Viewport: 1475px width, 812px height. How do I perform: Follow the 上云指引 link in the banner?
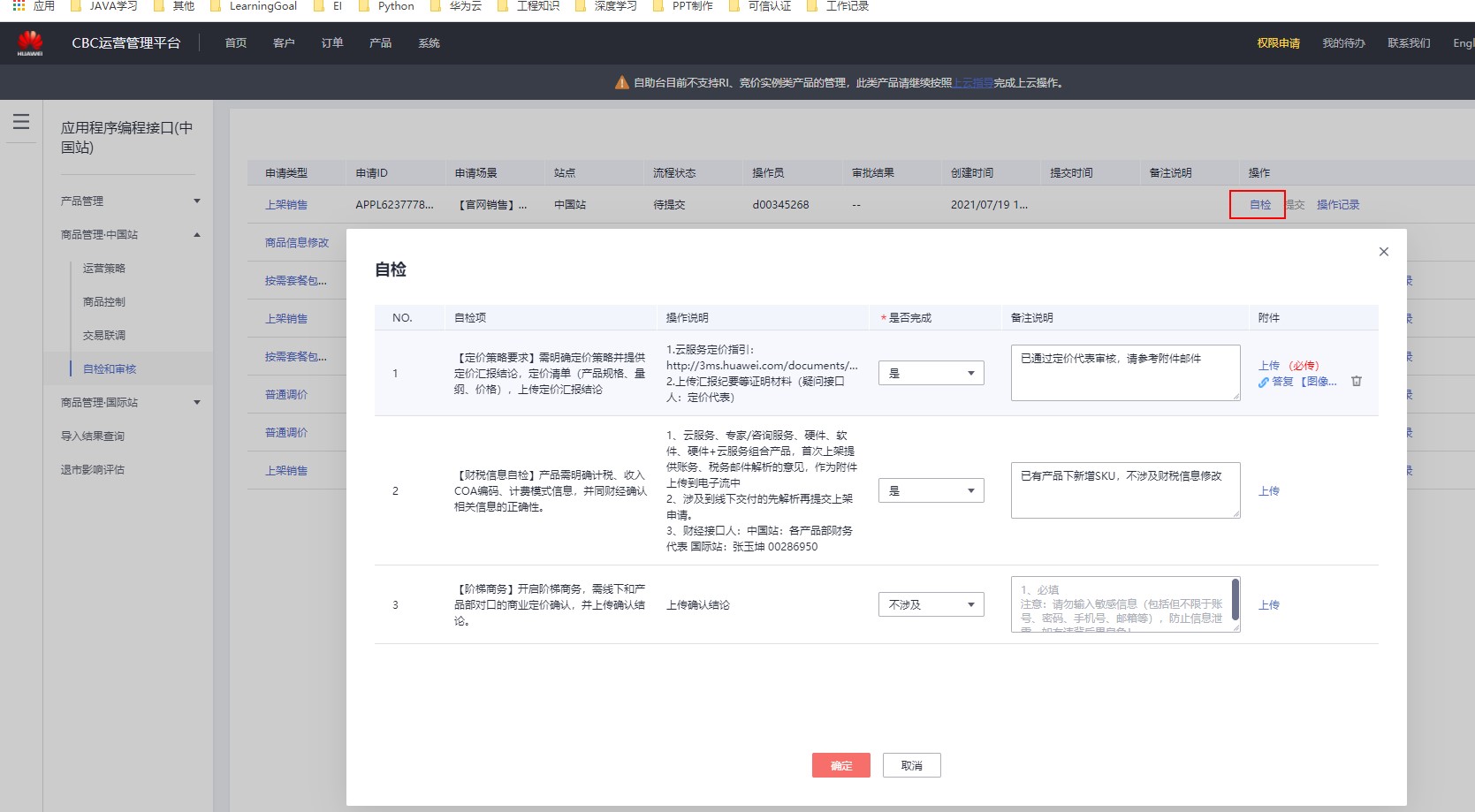point(973,83)
